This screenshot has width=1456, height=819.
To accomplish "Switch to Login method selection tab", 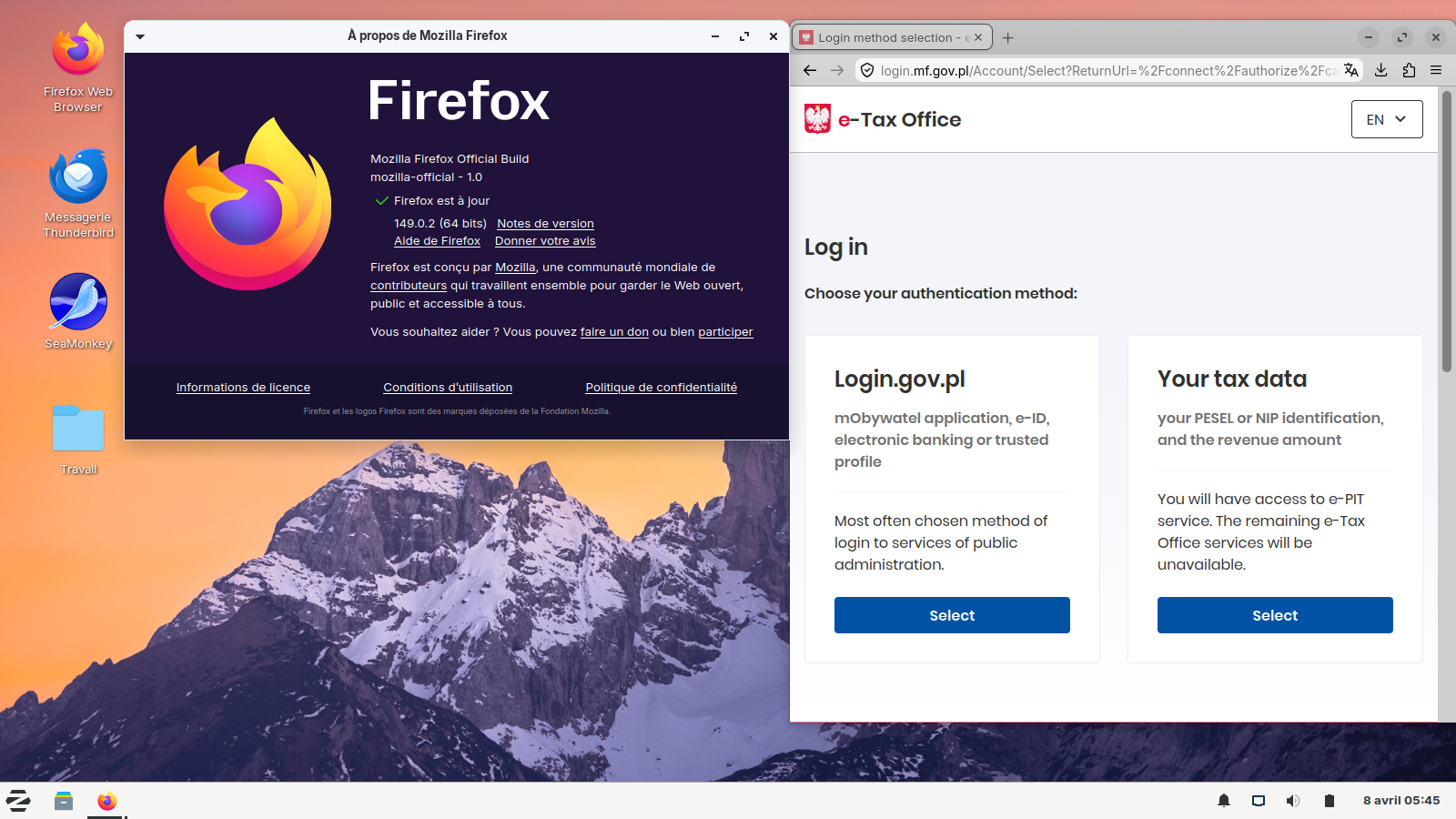I will [892, 37].
